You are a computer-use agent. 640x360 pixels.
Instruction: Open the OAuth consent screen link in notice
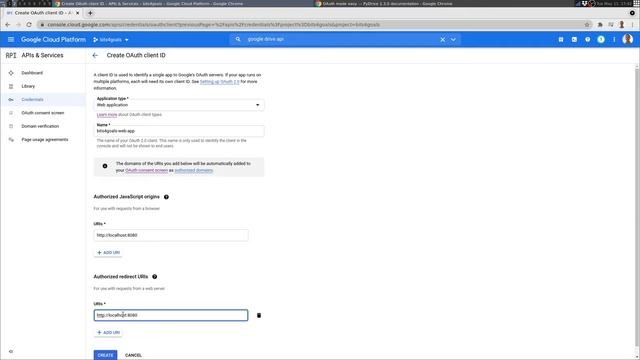(x=147, y=170)
